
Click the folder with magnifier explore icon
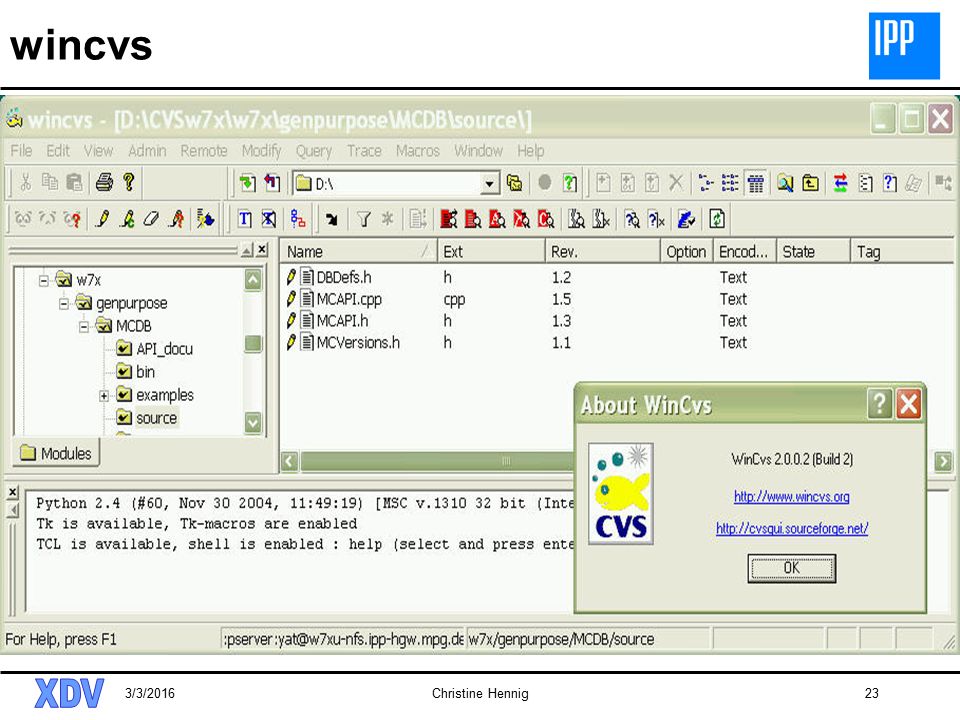785,182
